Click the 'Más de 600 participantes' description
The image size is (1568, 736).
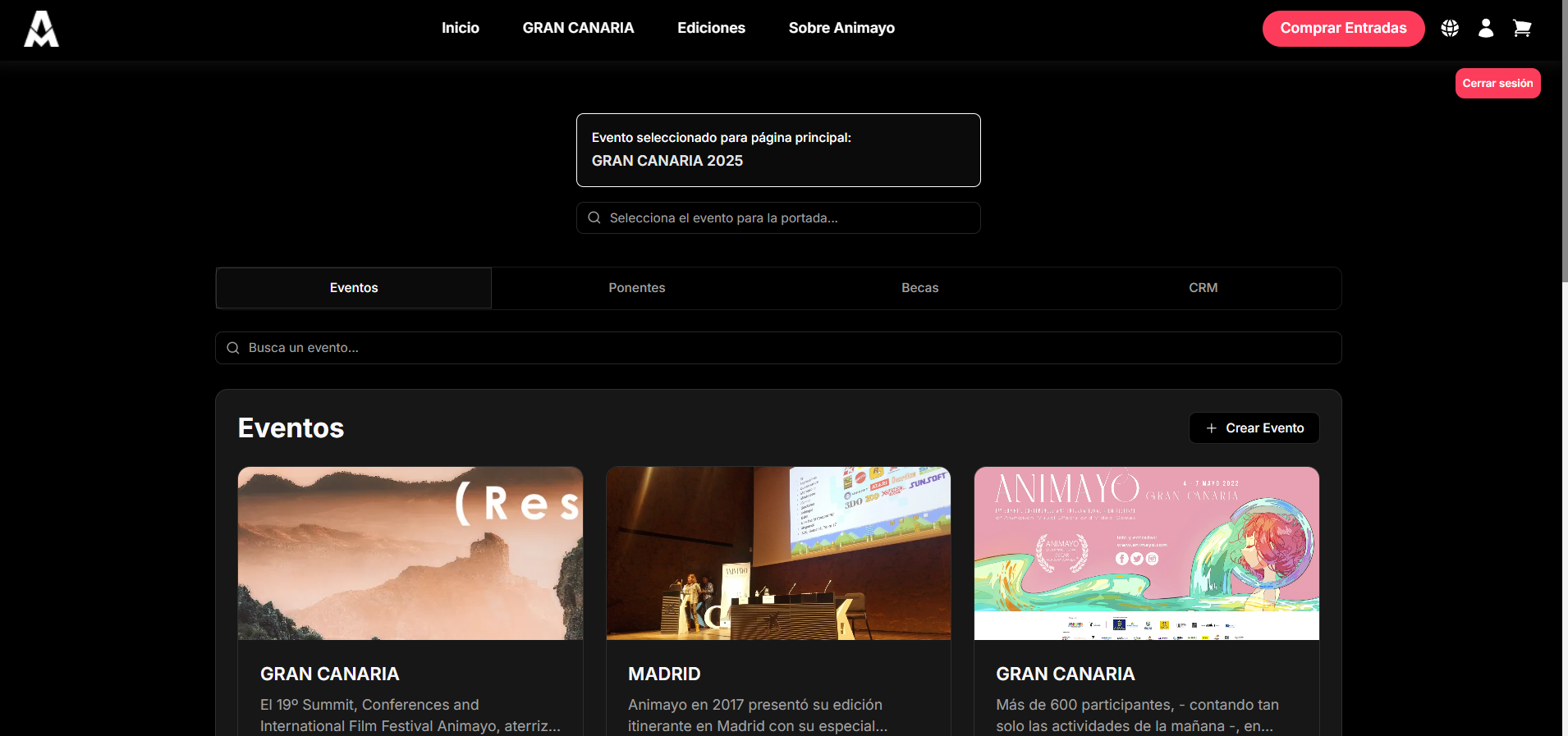tap(1137, 715)
